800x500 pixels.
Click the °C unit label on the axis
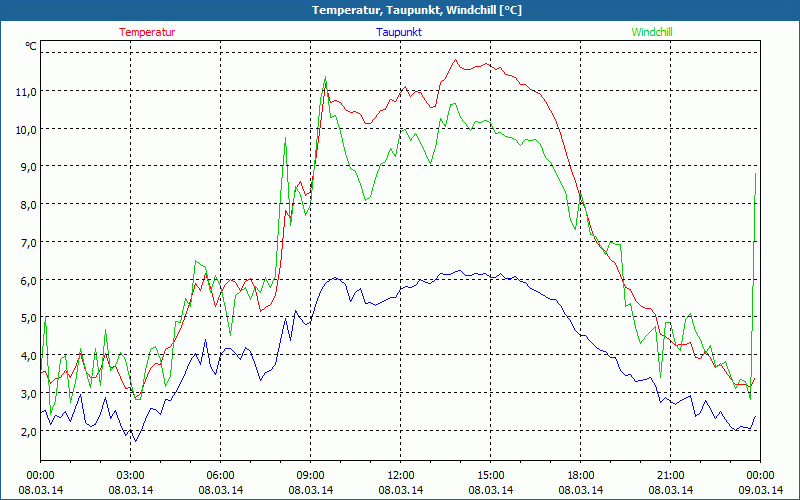31,46
